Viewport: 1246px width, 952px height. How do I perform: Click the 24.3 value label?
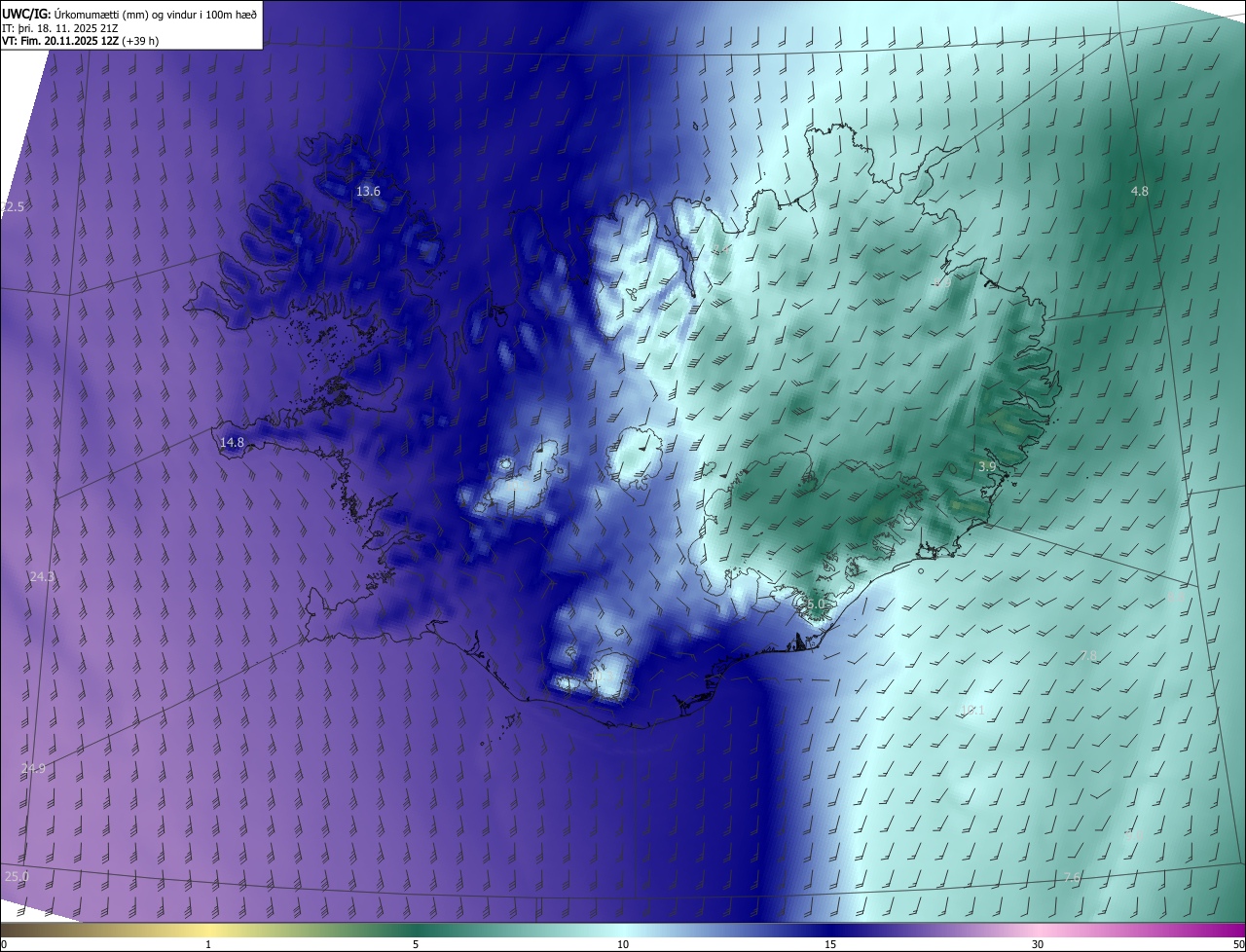click(x=43, y=576)
